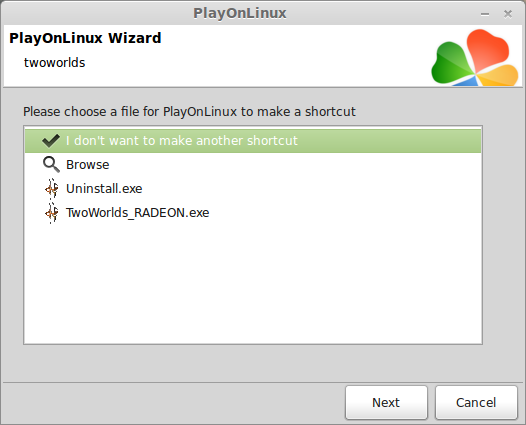The height and width of the screenshot is (425, 526).
Task: Pick the TwoWorlds_RADEON.exe file name
Action: [x=138, y=213]
